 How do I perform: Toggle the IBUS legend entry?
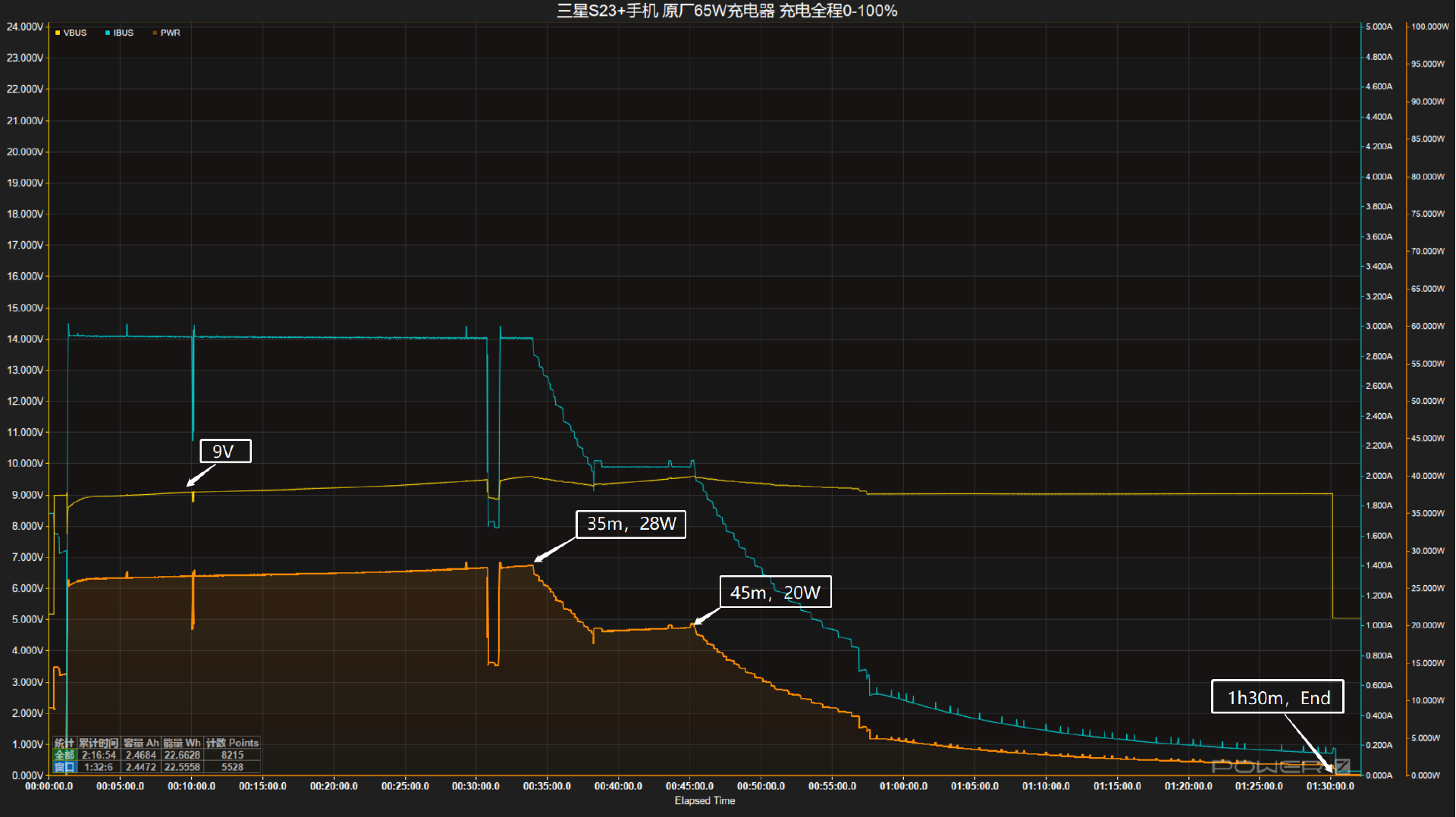click(x=123, y=33)
